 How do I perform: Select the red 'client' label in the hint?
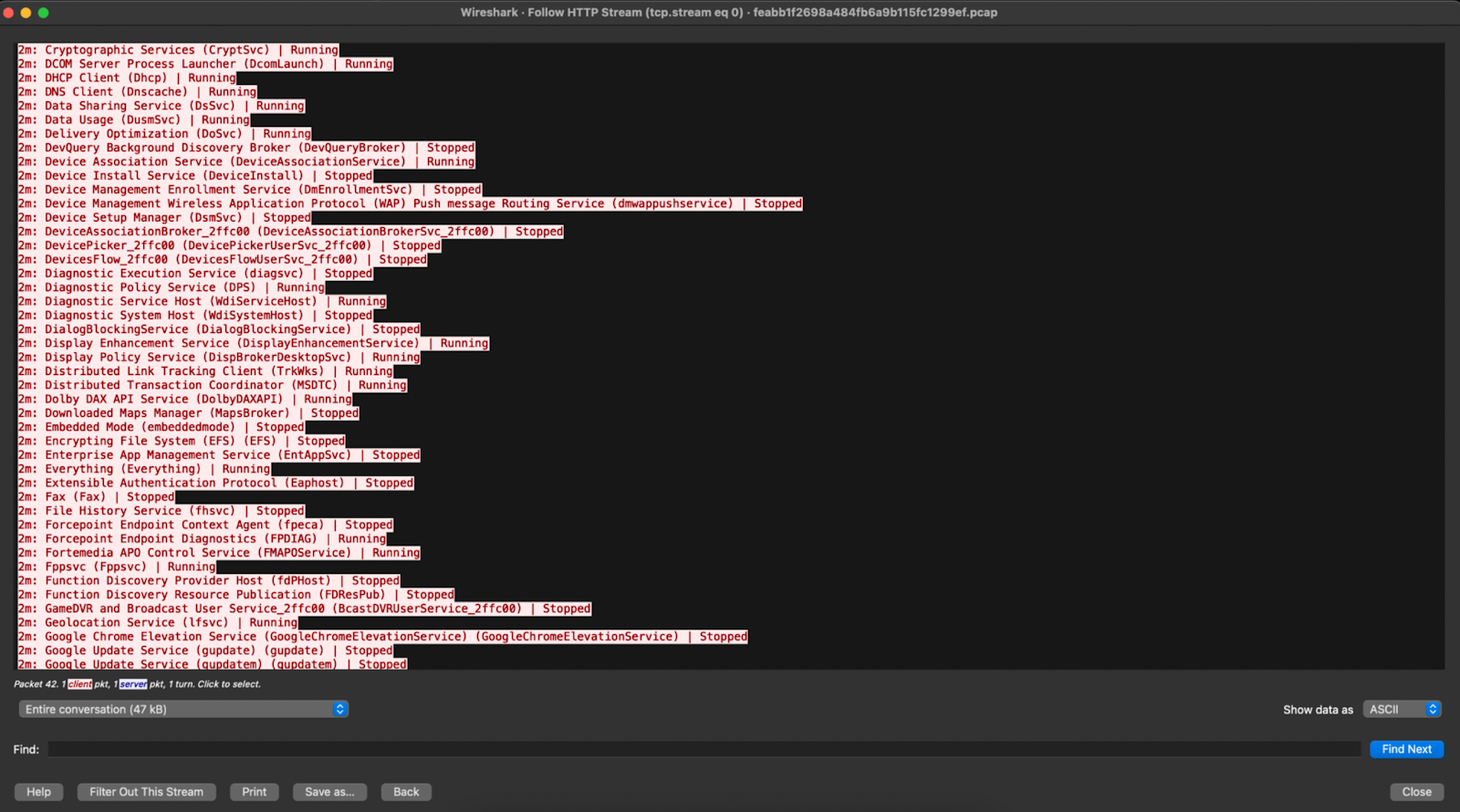coord(80,684)
